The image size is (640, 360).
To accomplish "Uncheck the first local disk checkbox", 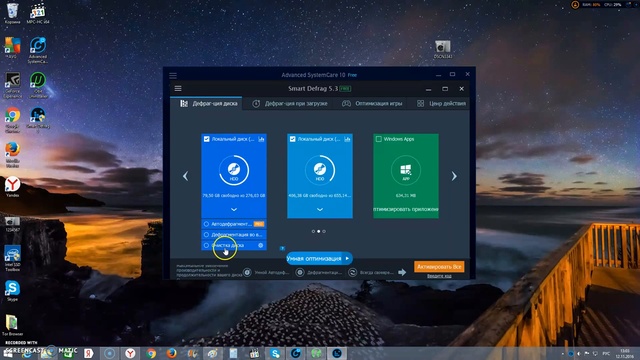I will pyautogui.click(x=207, y=139).
